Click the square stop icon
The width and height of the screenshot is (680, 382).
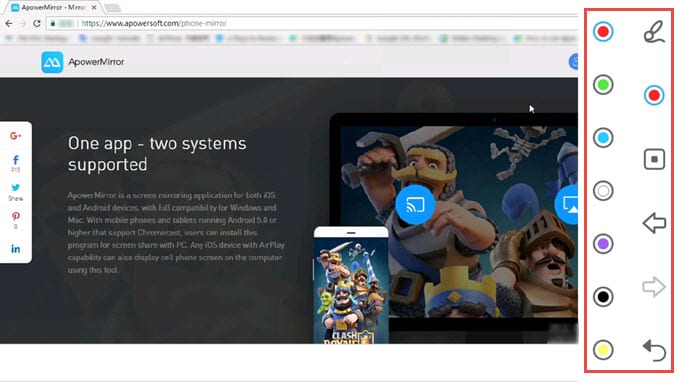pos(654,159)
